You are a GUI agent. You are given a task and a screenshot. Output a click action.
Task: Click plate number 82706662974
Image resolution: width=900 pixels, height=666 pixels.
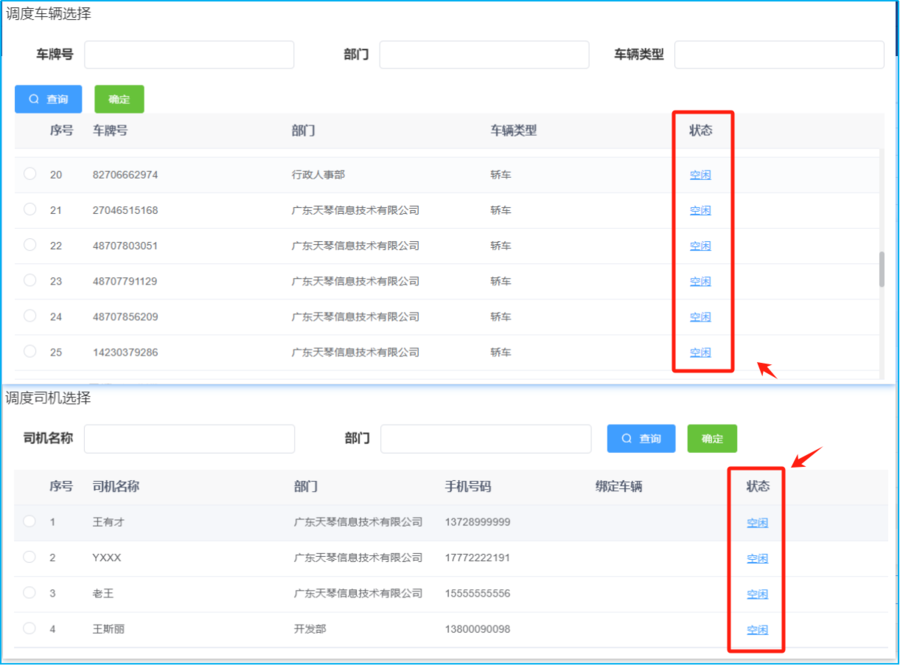pos(125,175)
